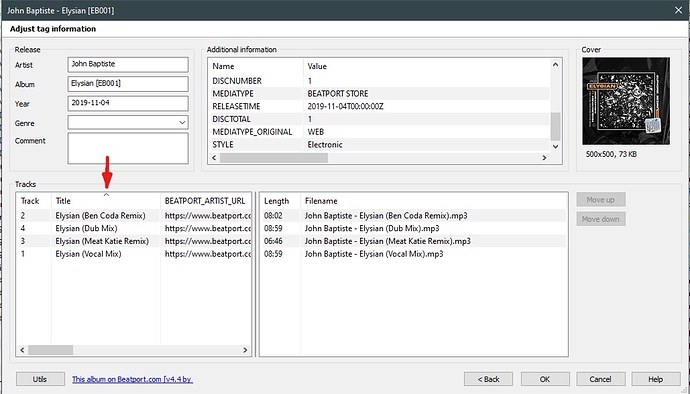Viewport: 690px width, 394px height.
Task: Click the Move up button
Action: click(601, 199)
